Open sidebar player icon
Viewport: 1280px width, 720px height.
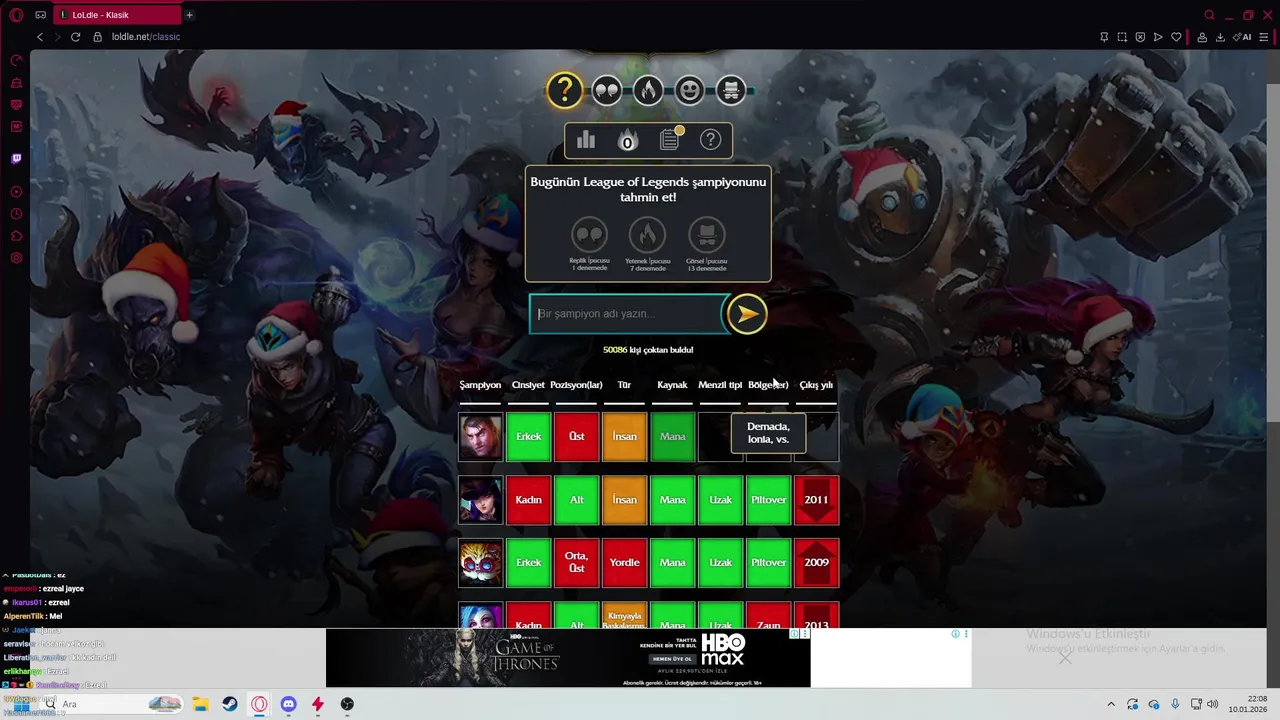16,192
